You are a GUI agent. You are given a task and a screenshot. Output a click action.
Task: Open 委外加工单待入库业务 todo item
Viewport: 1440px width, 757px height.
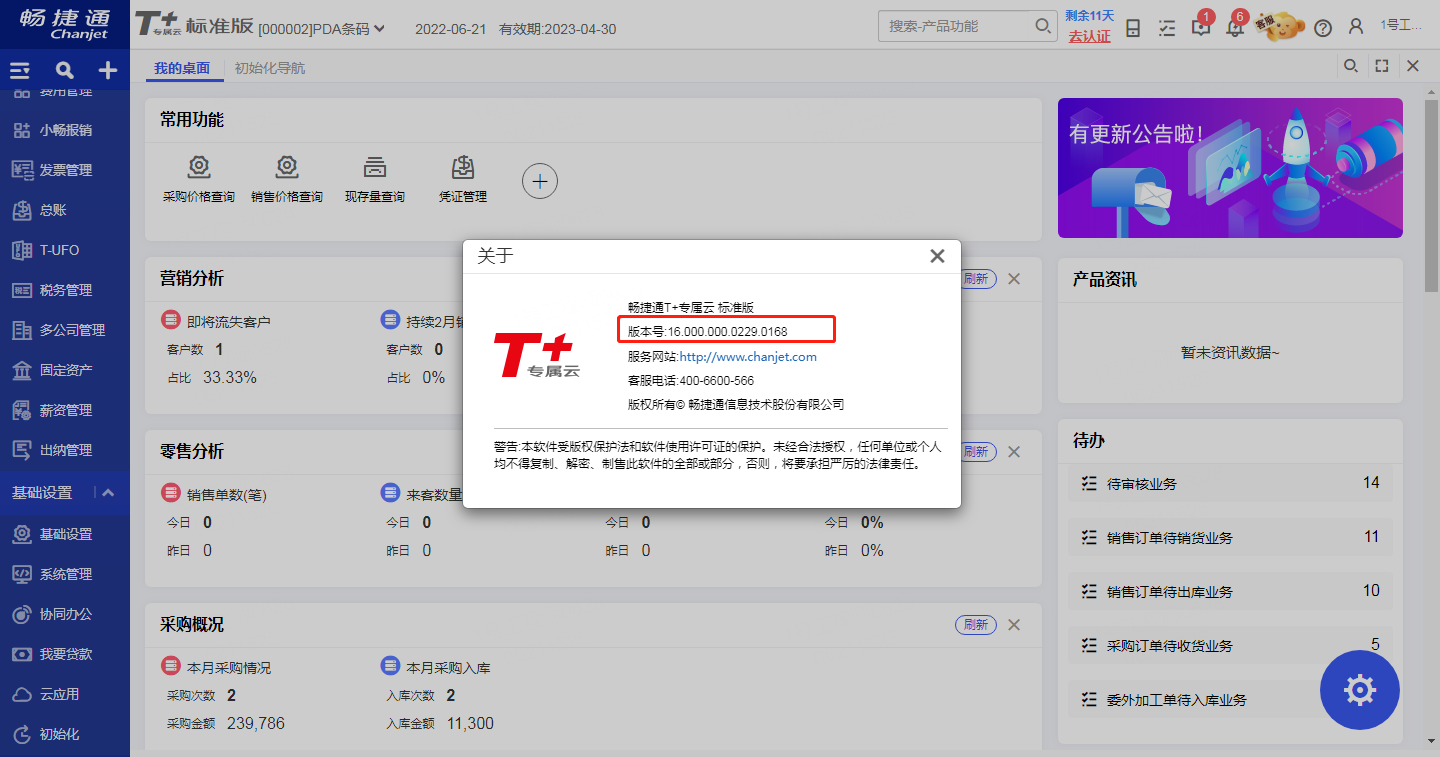pyautogui.click(x=1230, y=699)
